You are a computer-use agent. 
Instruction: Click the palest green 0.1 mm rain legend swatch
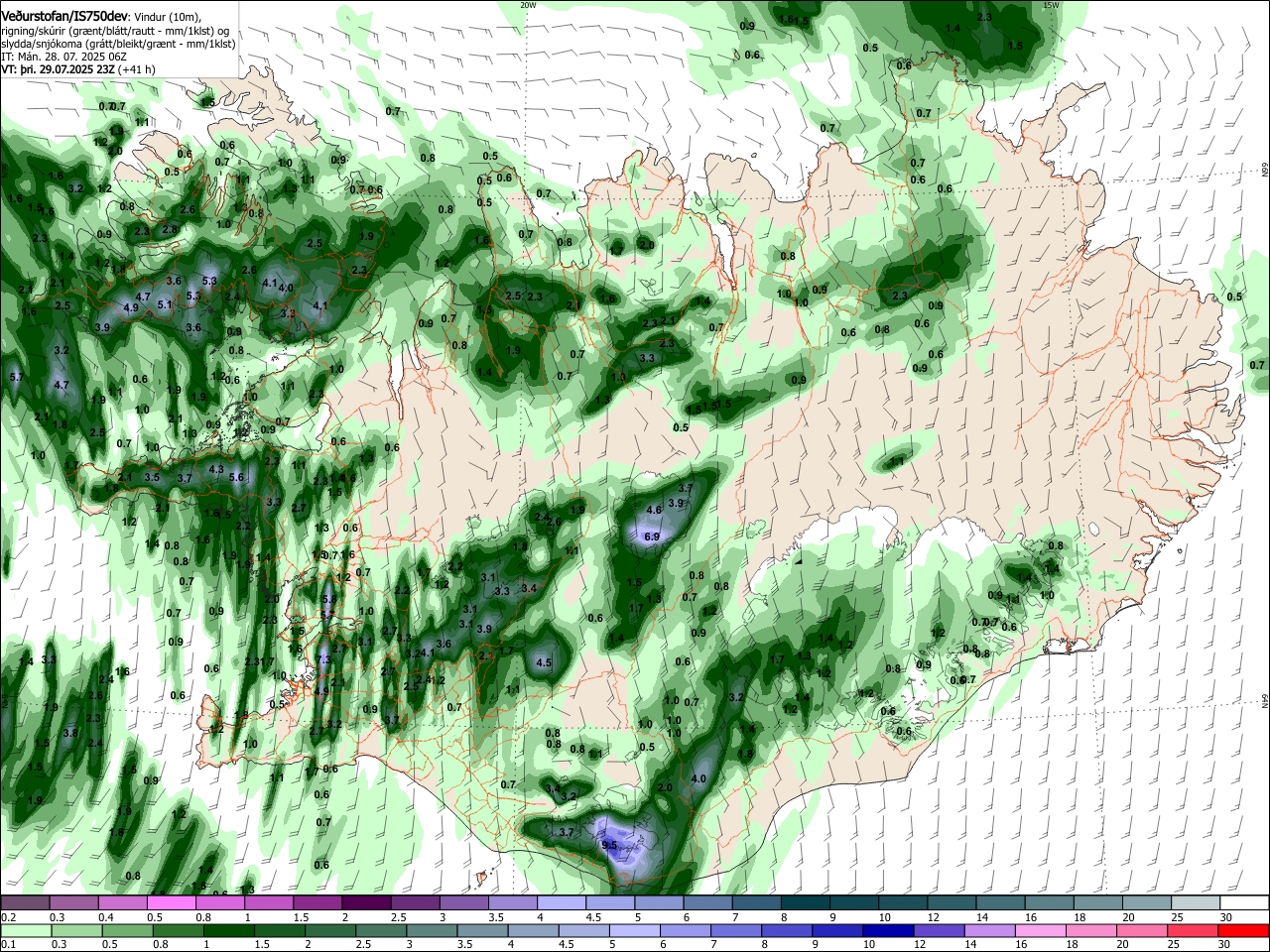point(26,930)
